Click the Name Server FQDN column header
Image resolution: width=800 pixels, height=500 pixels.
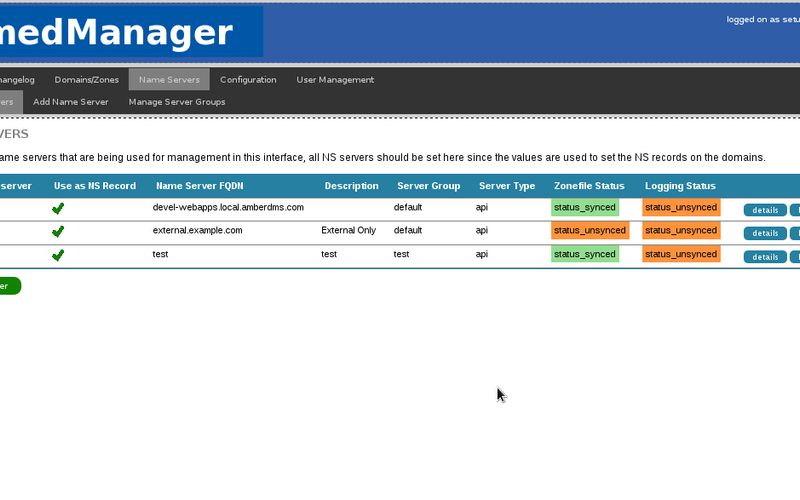click(x=199, y=186)
